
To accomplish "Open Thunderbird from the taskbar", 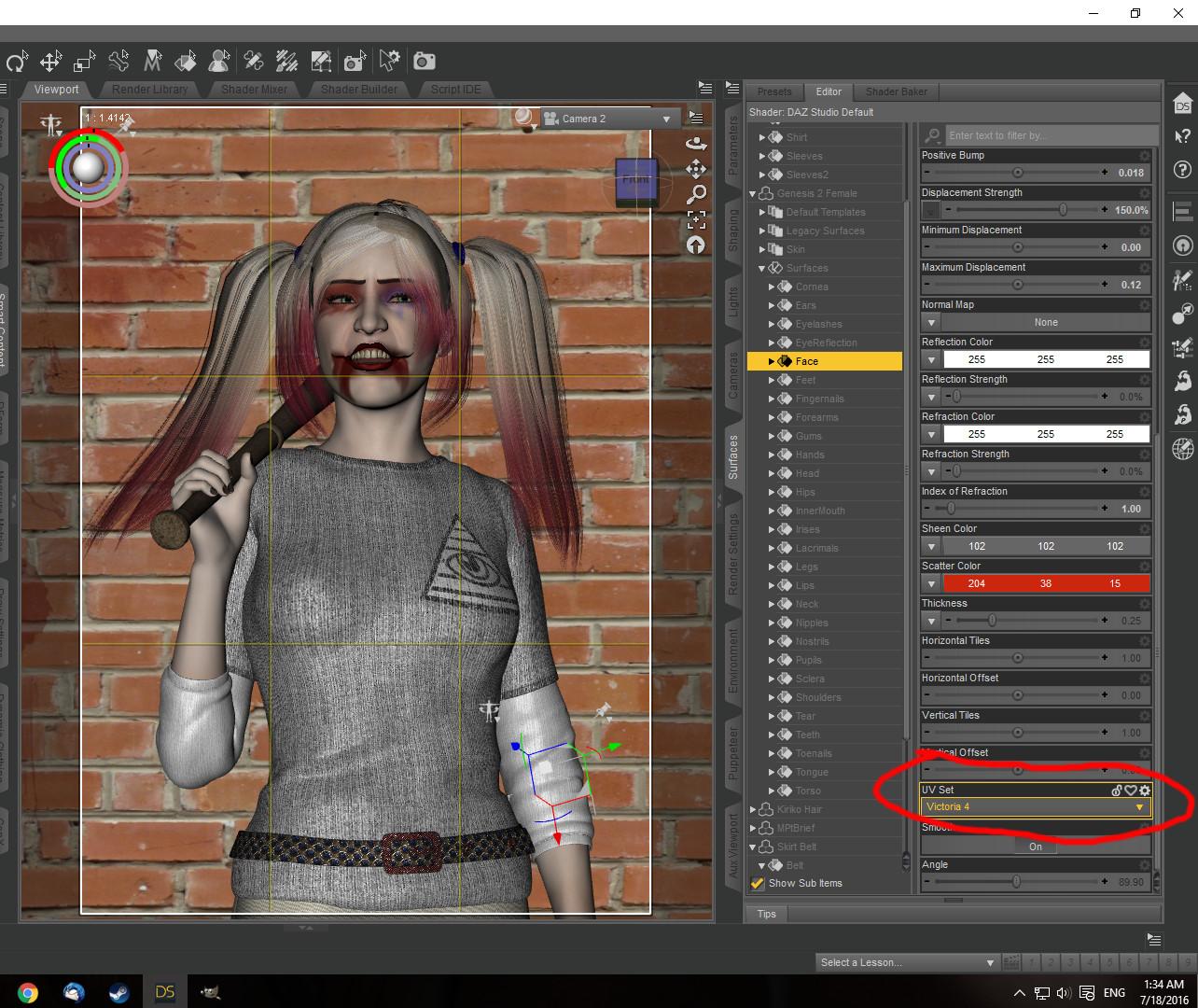I will [74, 992].
